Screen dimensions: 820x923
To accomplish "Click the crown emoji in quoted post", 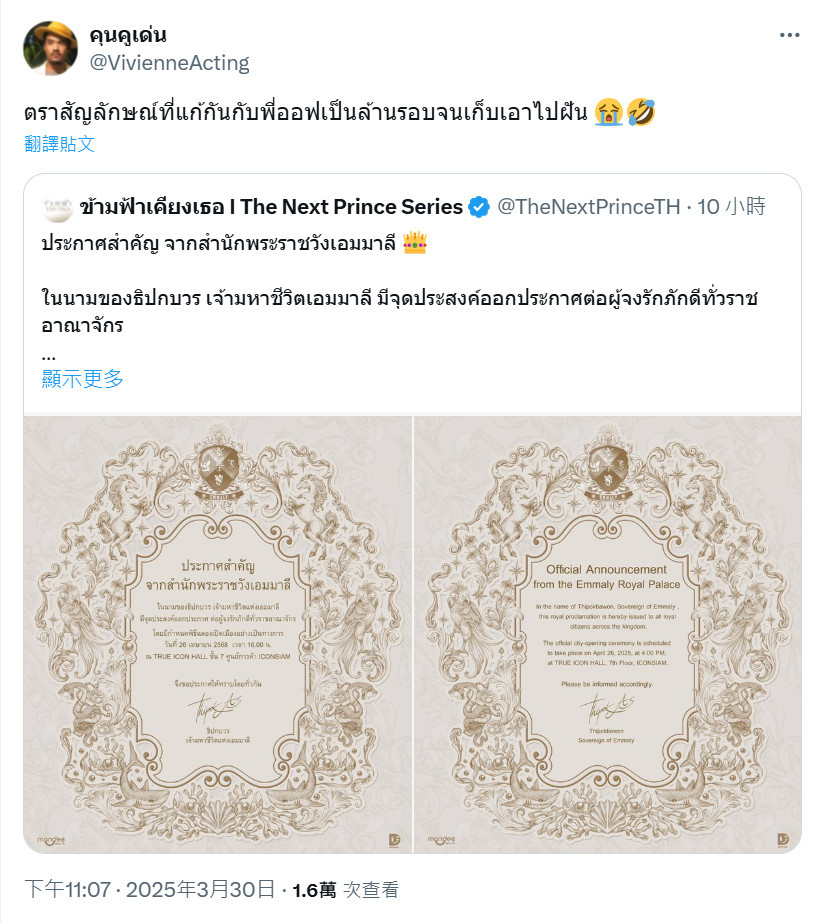I will (x=414, y=243).
